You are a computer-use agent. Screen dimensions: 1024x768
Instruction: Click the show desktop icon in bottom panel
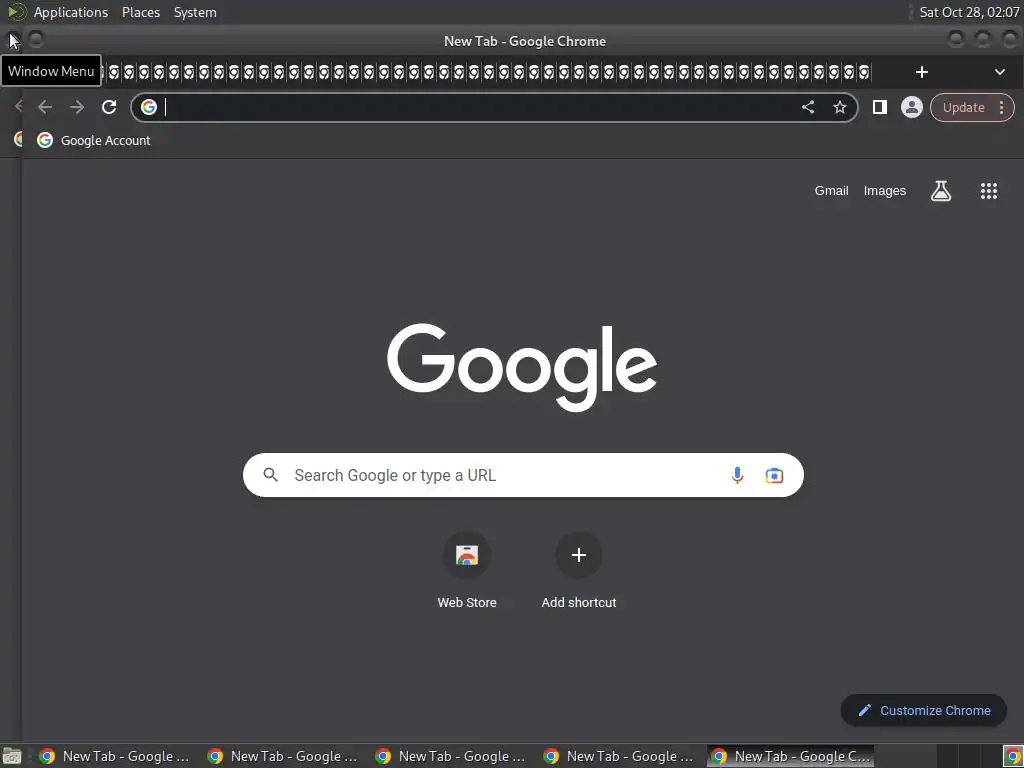click(x=12, y=756)
